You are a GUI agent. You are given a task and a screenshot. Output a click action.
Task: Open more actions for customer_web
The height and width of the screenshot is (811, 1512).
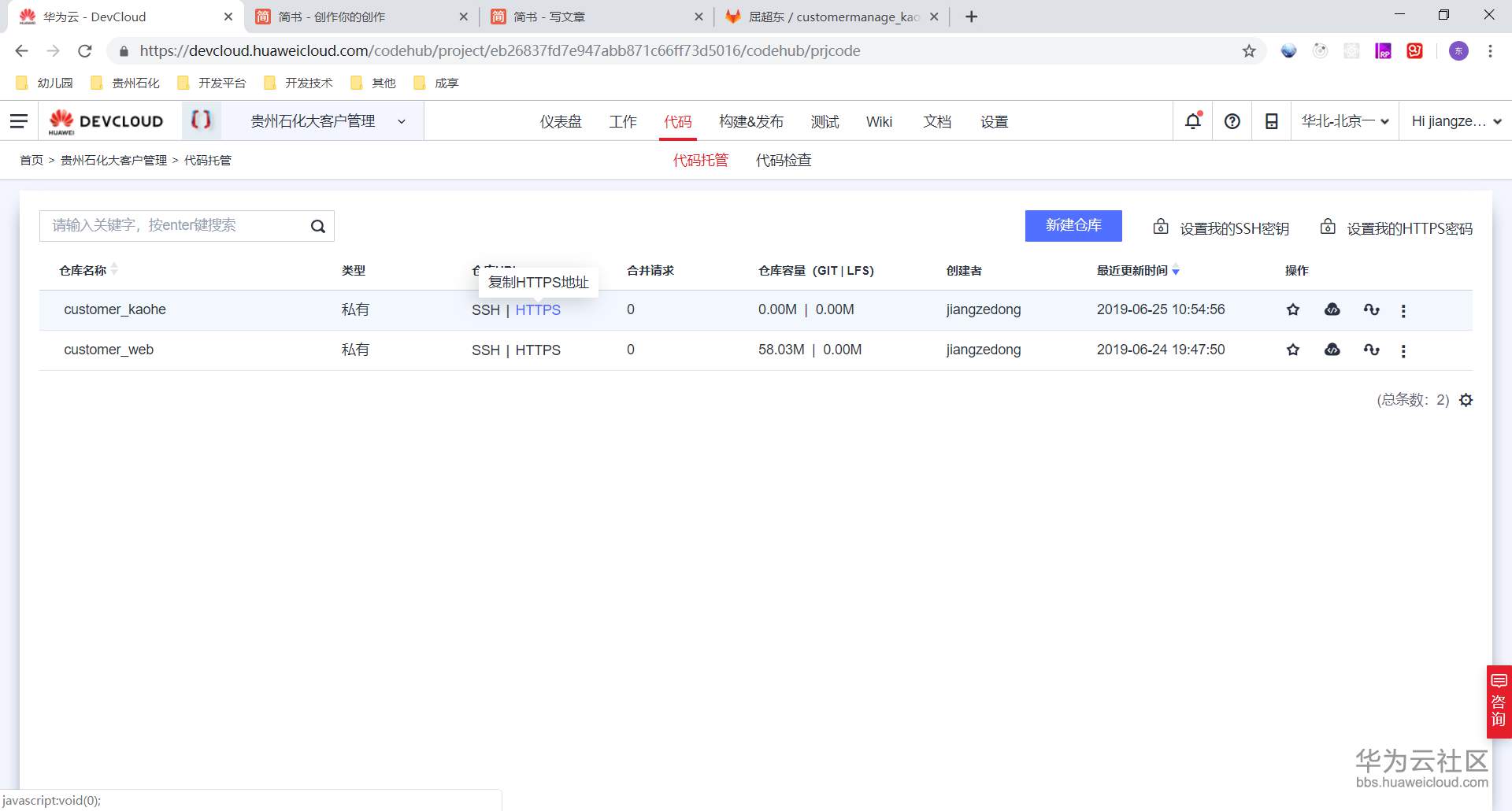tap(1403, 350)
